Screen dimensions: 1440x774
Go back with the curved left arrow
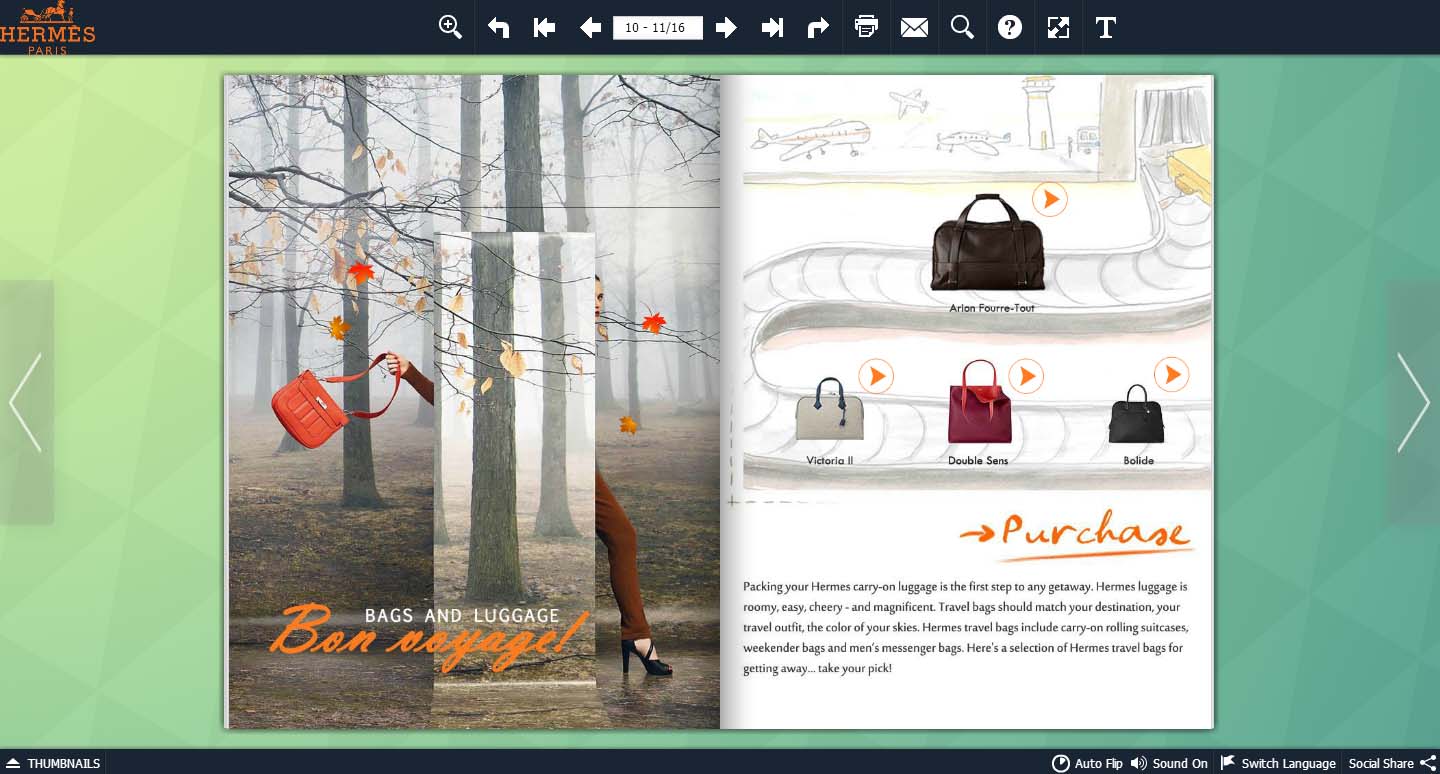tap(498, 27)
